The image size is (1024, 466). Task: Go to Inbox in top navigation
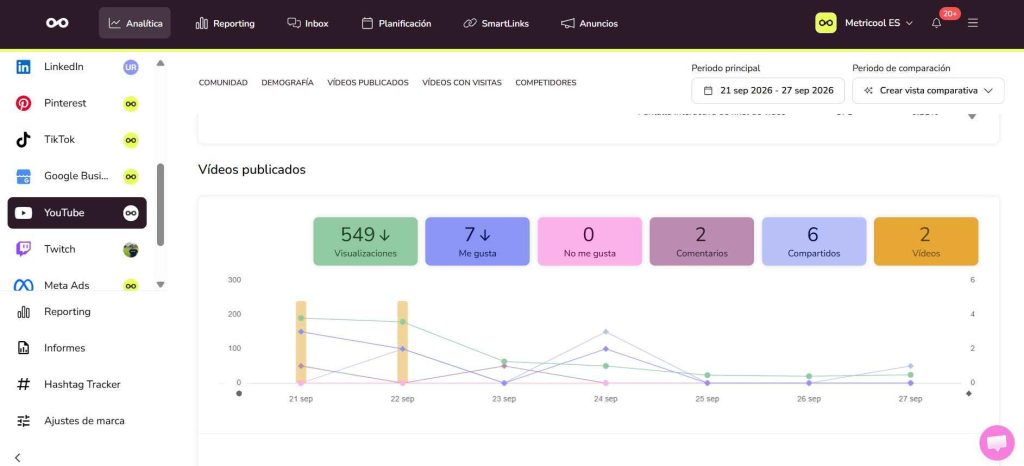click(308, 23)
